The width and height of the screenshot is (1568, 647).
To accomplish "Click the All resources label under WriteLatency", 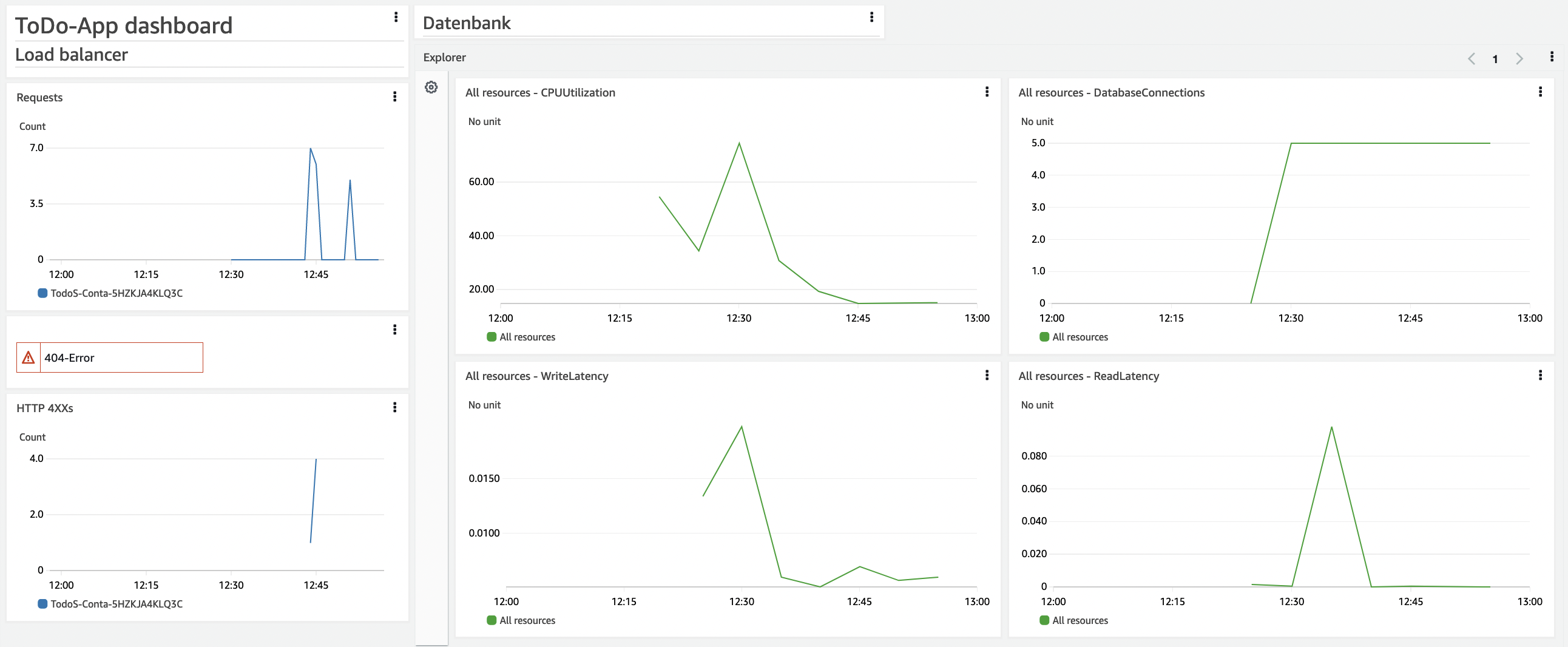I will click(527, 621).
